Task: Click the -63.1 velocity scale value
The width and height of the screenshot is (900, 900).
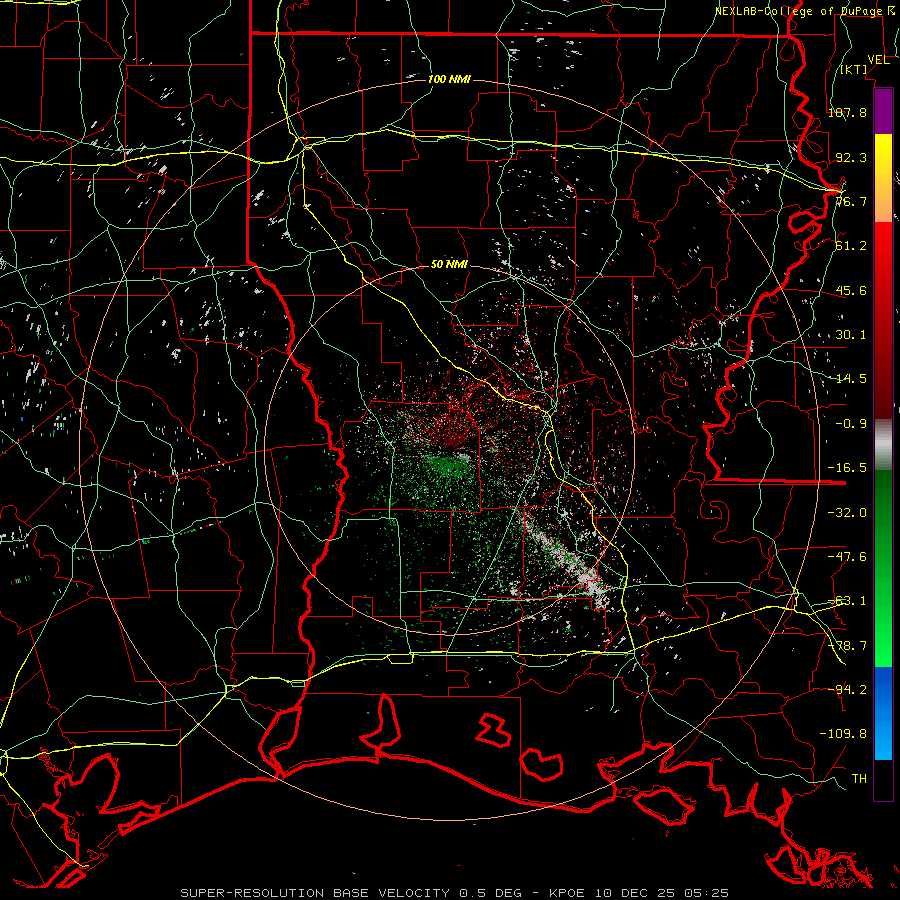Action: [847, 601]
